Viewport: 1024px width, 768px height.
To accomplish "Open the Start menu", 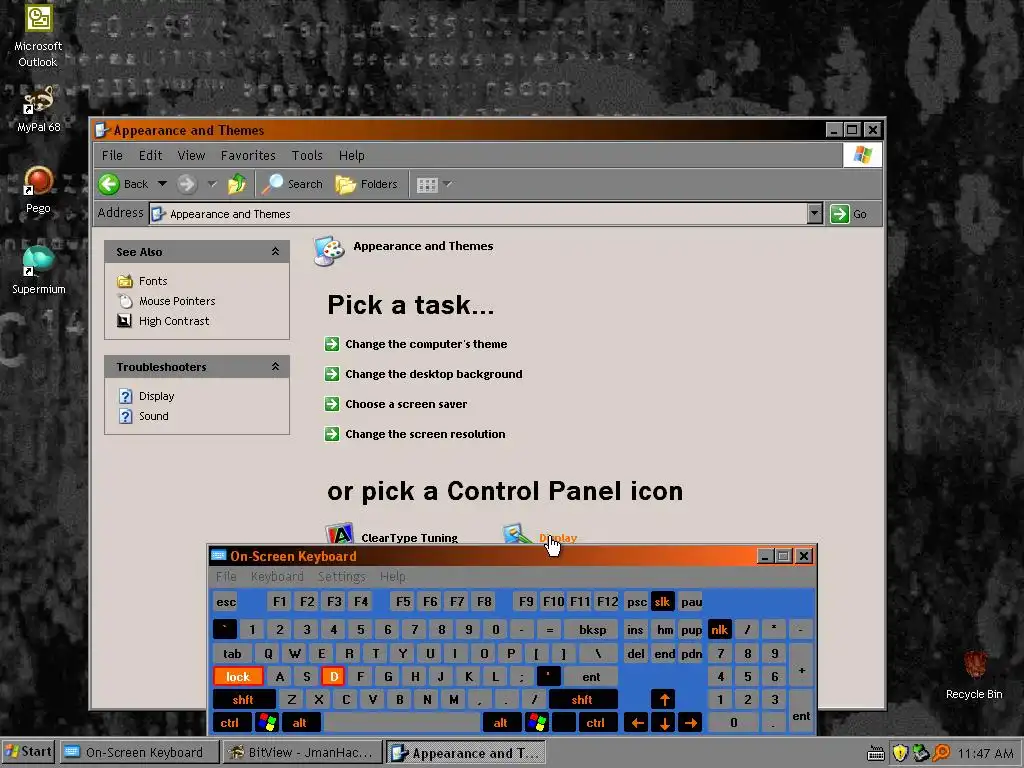I will click(29, 752).
